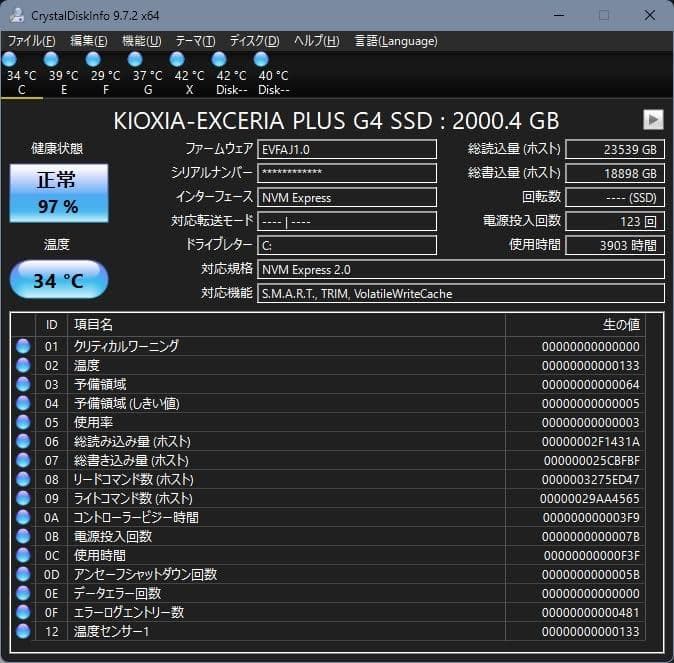Image resolution: width=674 pixels, height=663 pixels.
Task: Click status icon for 0F エラーログエントリー数
Action: point(23,612)
